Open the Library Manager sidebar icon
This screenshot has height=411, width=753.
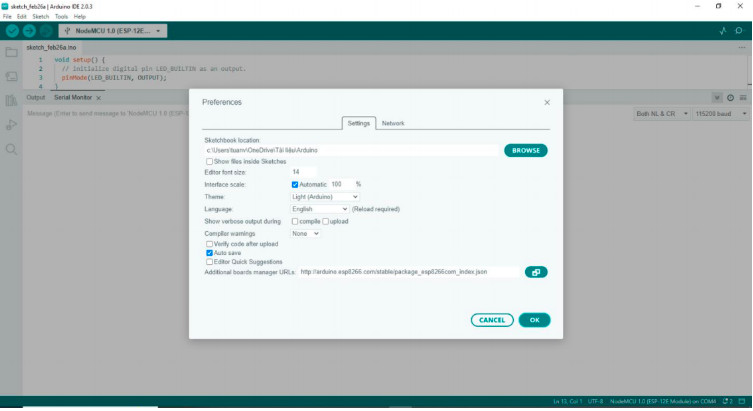click(12, 100)
